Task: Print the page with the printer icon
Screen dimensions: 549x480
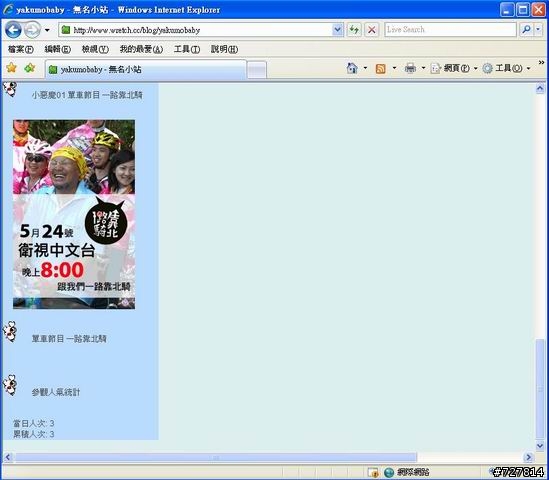Action: 410,68
